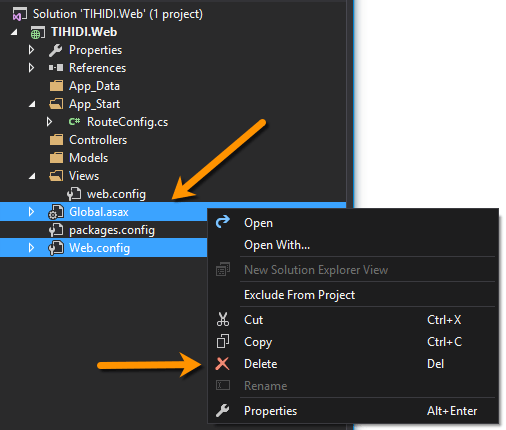Select the packages.config file

tap(112, 230)
